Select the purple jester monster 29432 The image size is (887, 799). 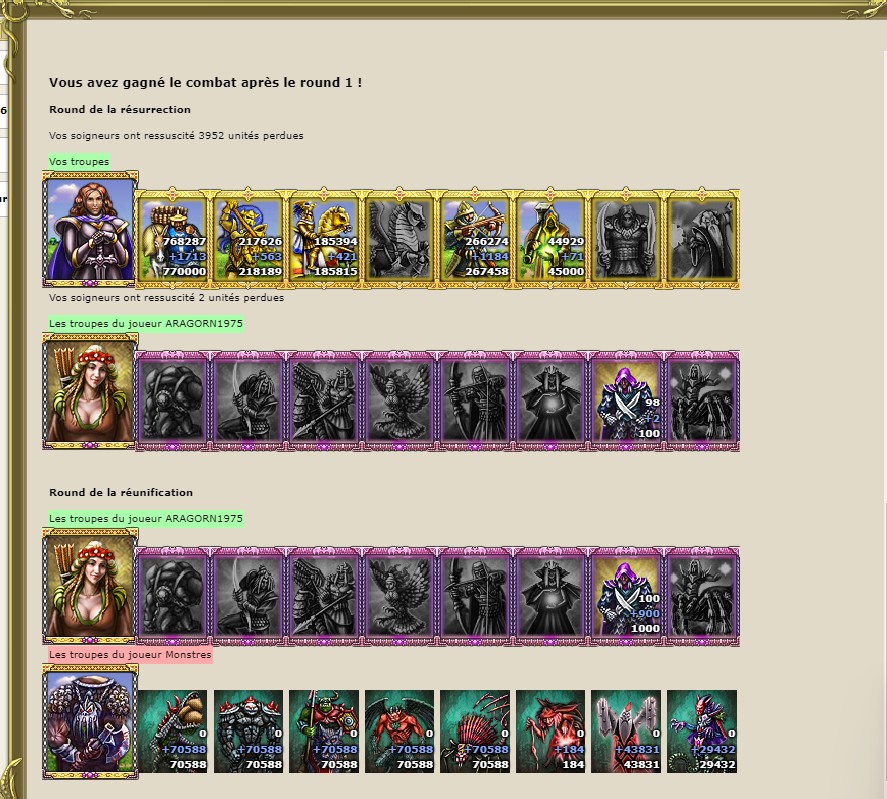tap(701, 731)
